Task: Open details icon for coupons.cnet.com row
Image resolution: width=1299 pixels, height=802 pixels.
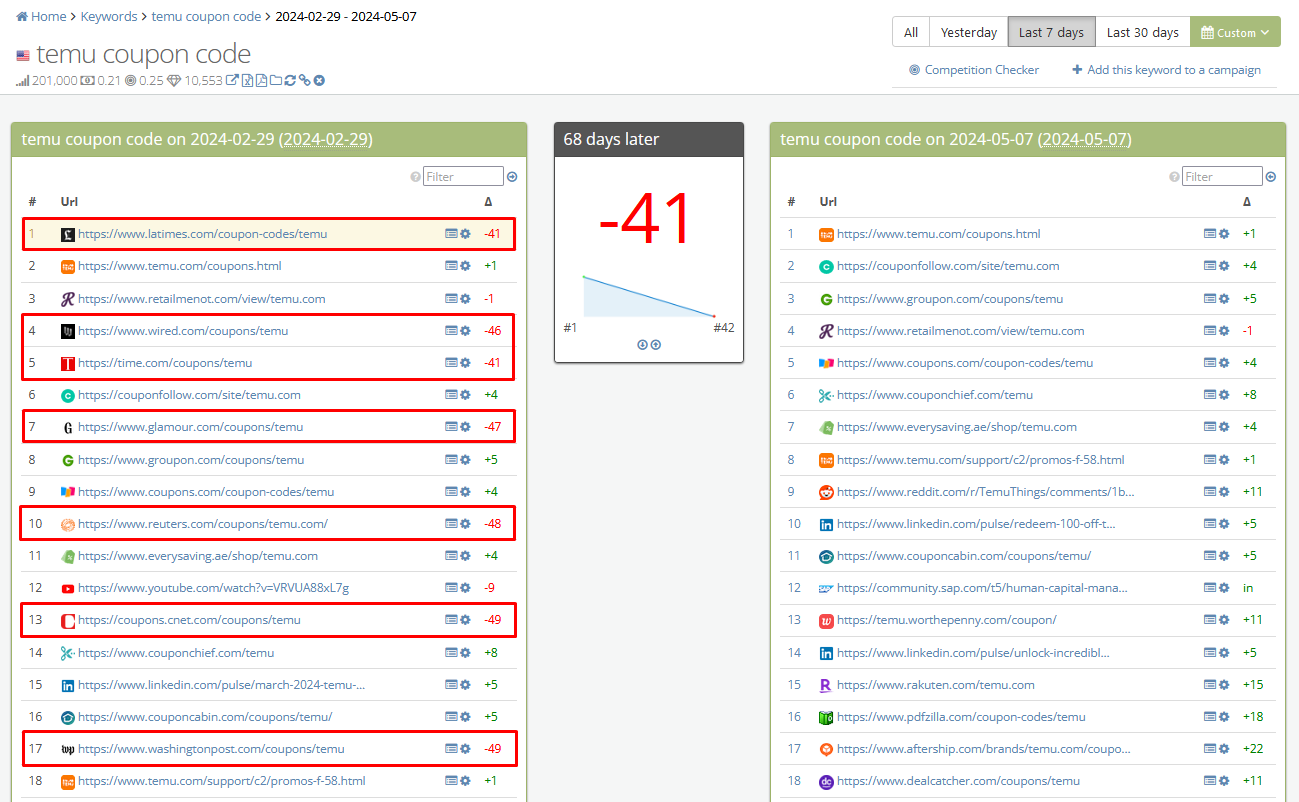Action: click(451, 620)
